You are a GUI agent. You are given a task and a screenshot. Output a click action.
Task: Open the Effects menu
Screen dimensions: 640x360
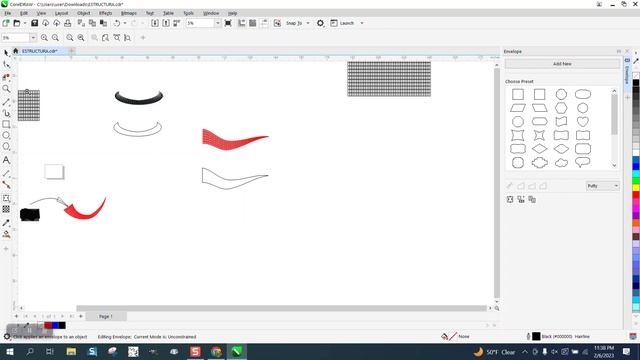(x=105, y=13)
